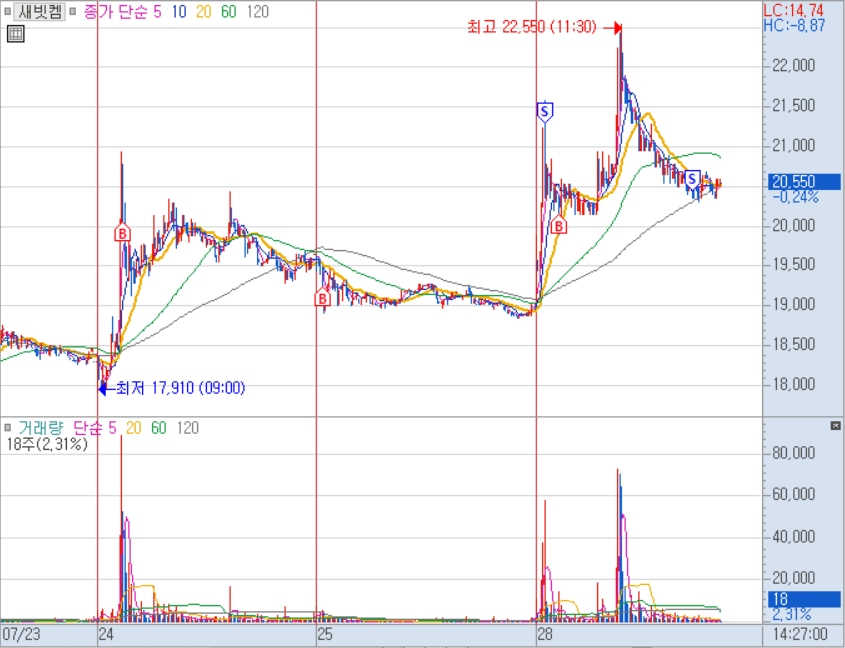Click the 14:27:00 time display
This screenshot has width=845, height=648.
coord(802,634)
